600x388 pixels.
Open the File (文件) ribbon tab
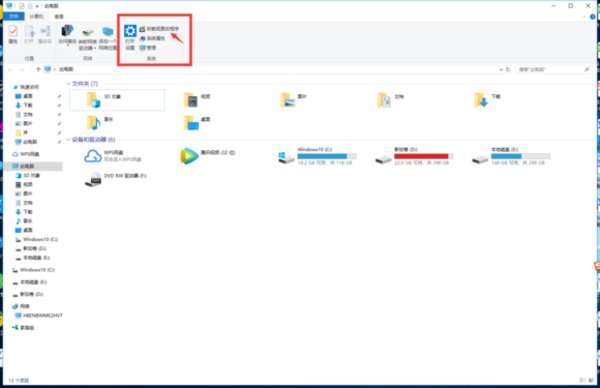pos(14,16)
